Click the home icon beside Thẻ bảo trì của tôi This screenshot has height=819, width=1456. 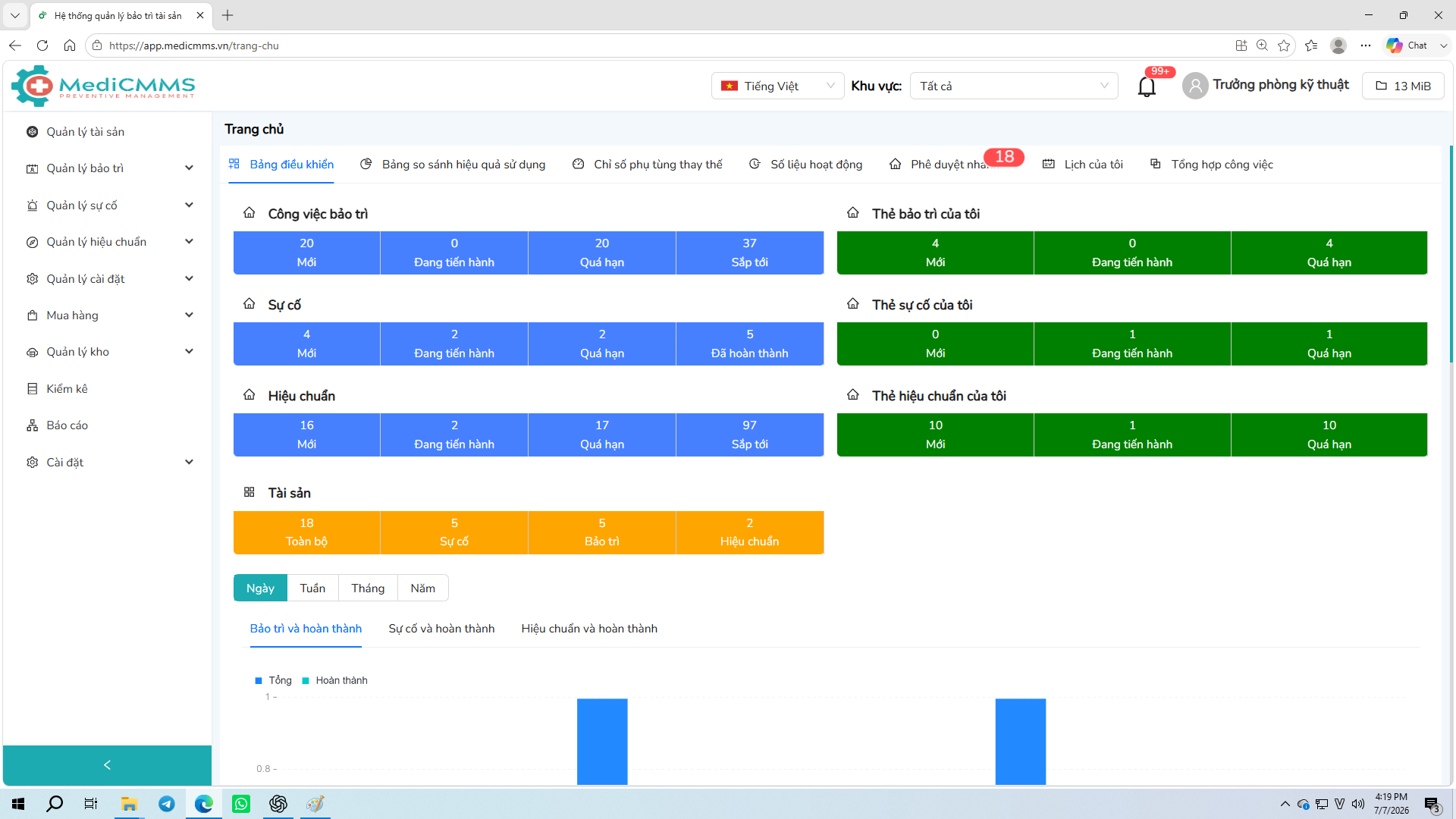pos(853,213)
